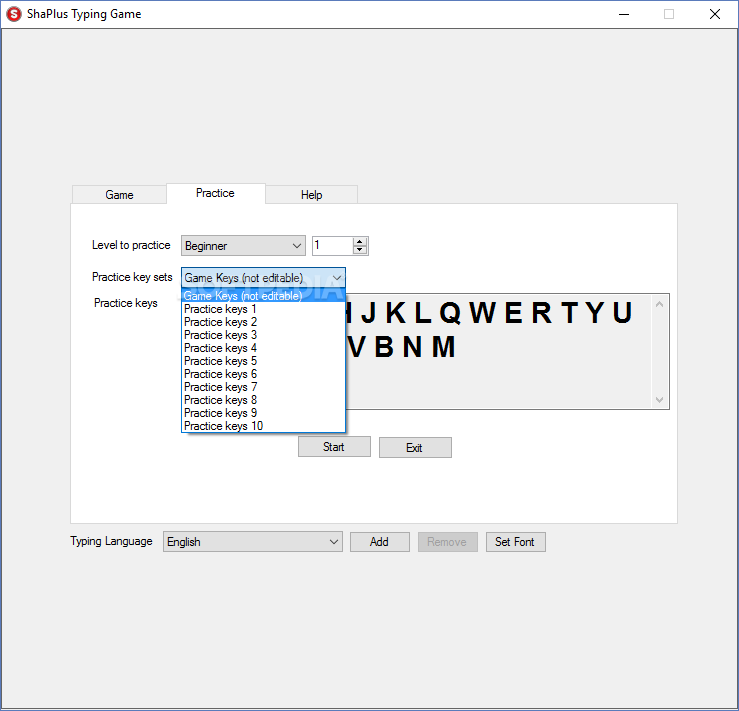Collapse the Practice key sets combo box

tap(263, 278)
